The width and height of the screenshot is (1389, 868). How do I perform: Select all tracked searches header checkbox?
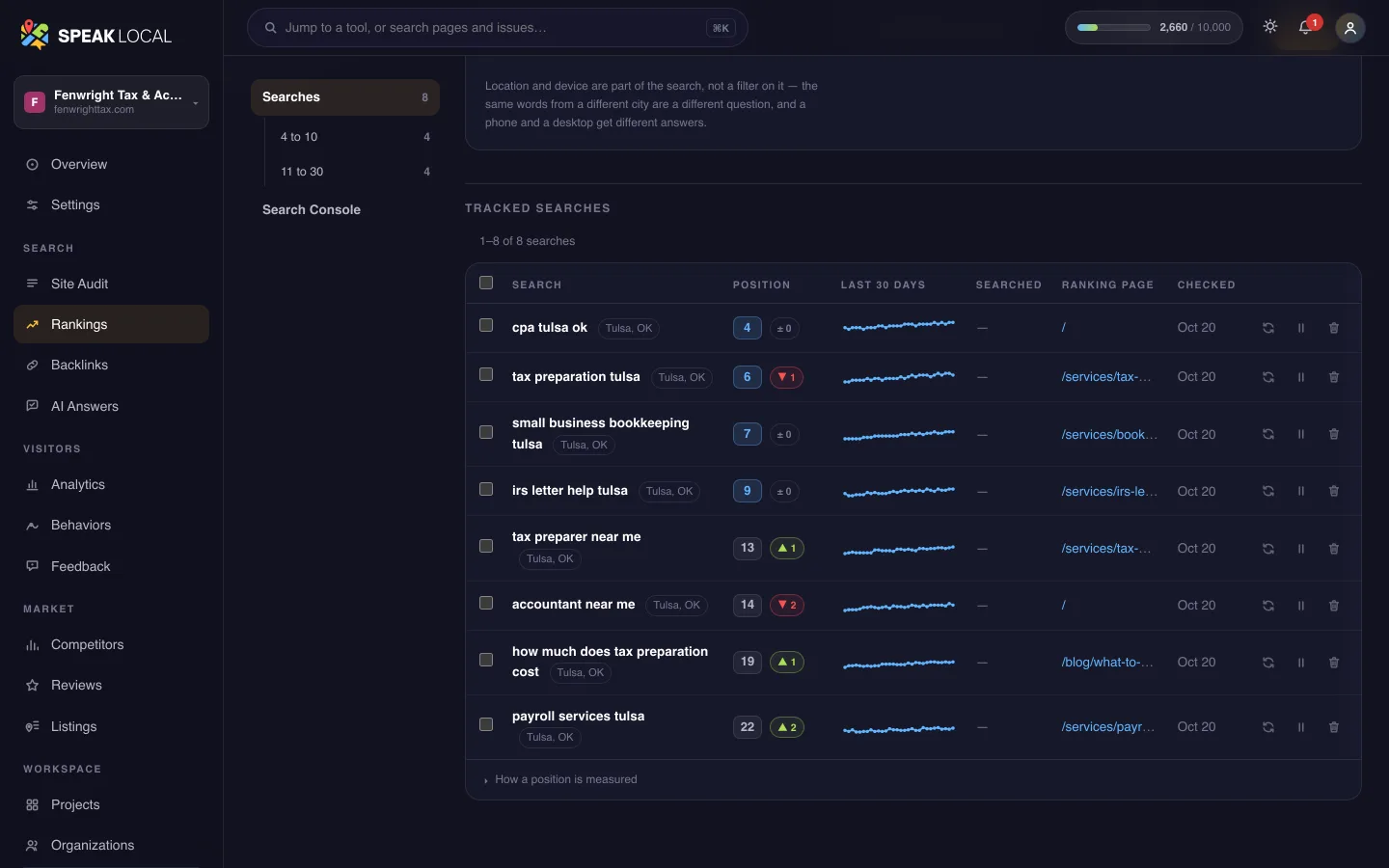(x=486, y=283)
